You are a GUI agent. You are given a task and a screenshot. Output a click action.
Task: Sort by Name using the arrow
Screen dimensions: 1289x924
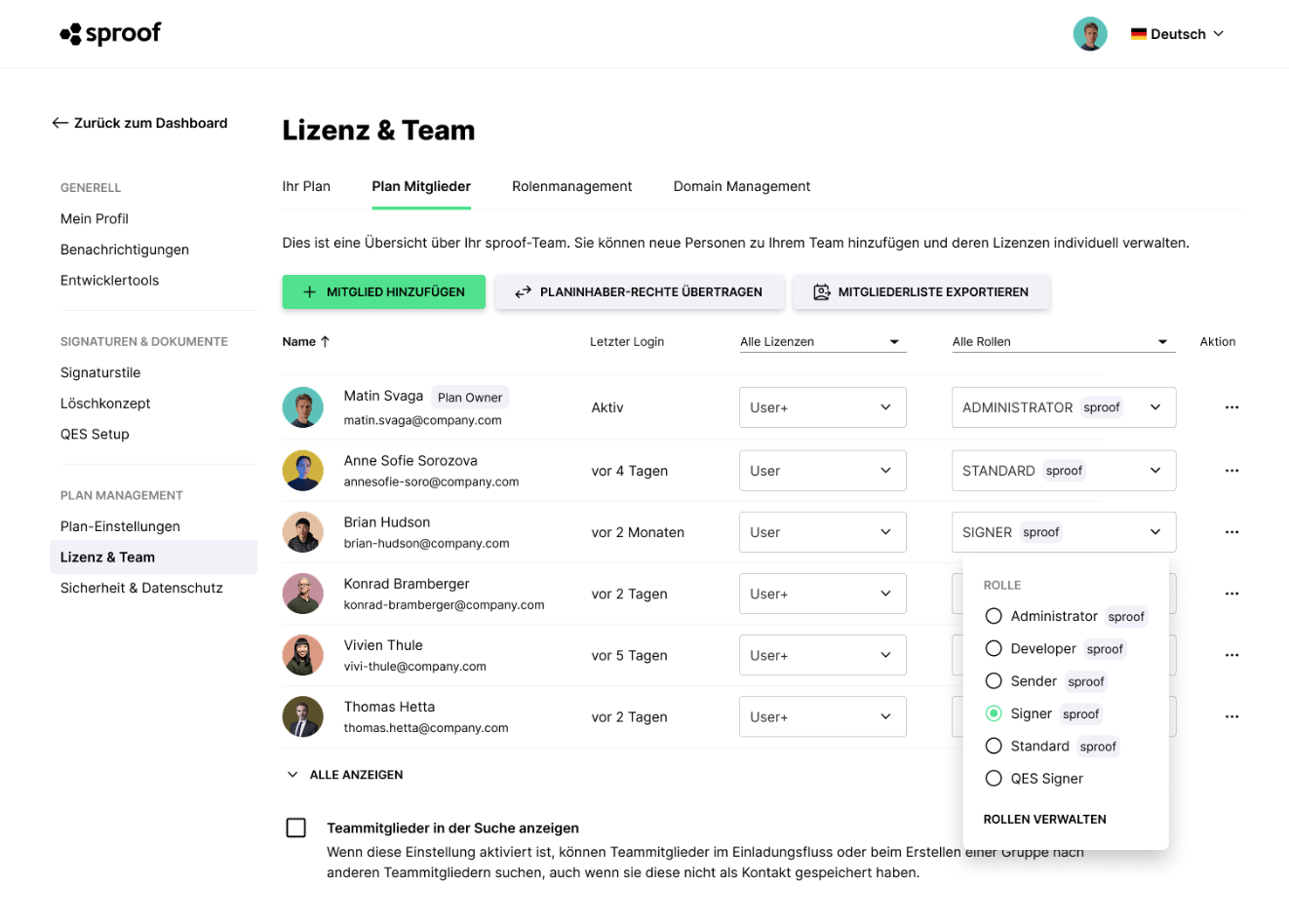point(326,341)
